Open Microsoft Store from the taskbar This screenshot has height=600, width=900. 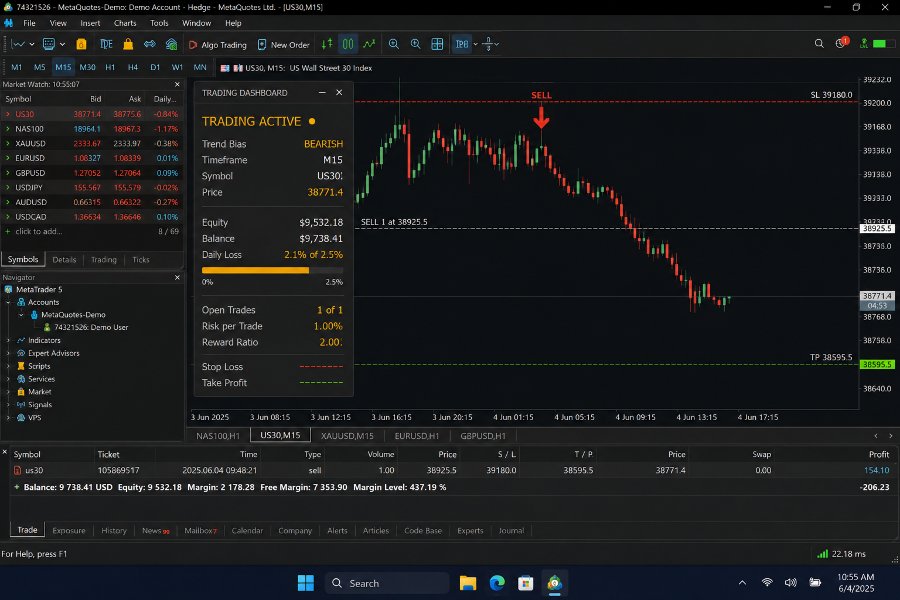[525, 583]
